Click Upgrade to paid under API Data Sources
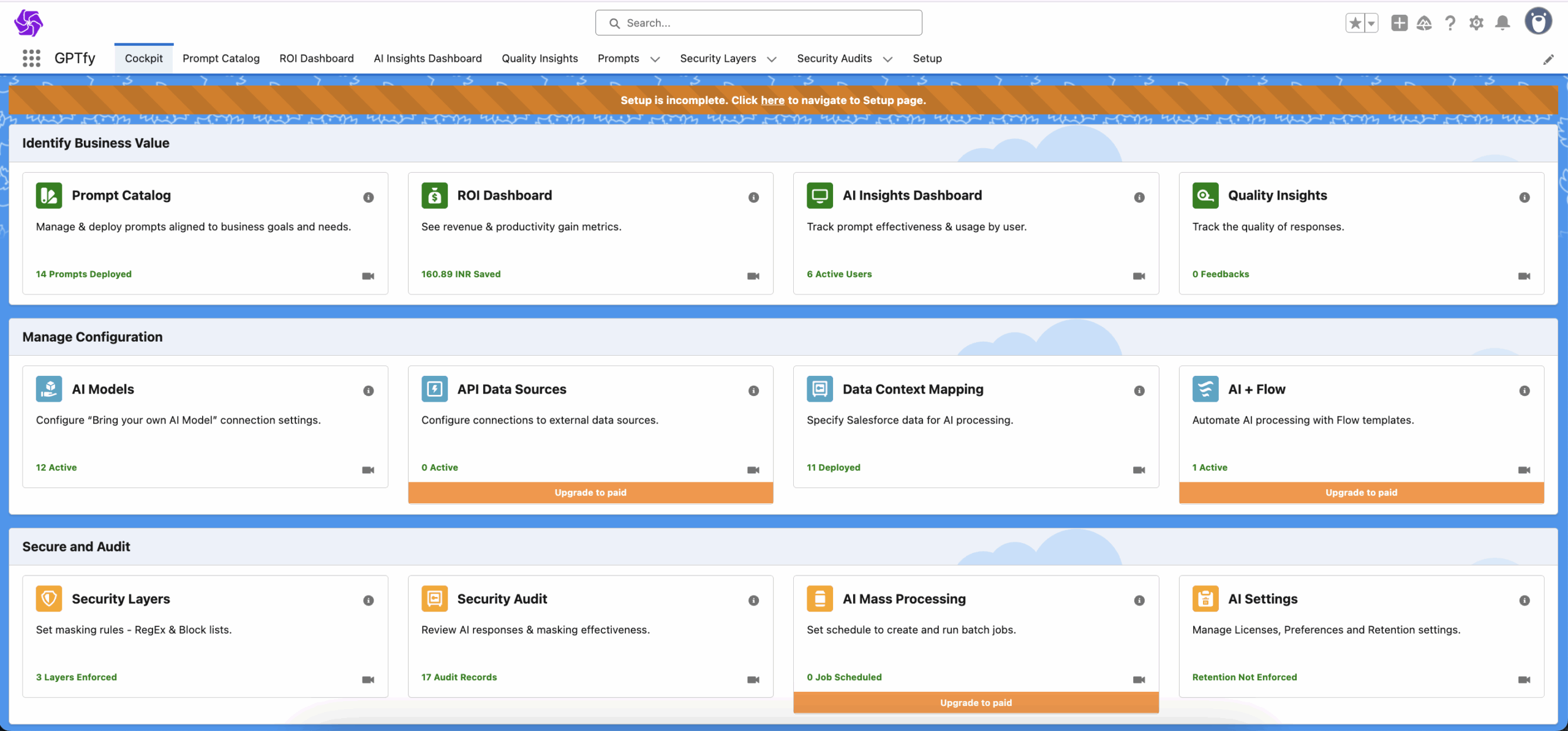Image resolution: width=1568 pixels, height=731 pixels. pyautogui.click(x=590, y=492)
